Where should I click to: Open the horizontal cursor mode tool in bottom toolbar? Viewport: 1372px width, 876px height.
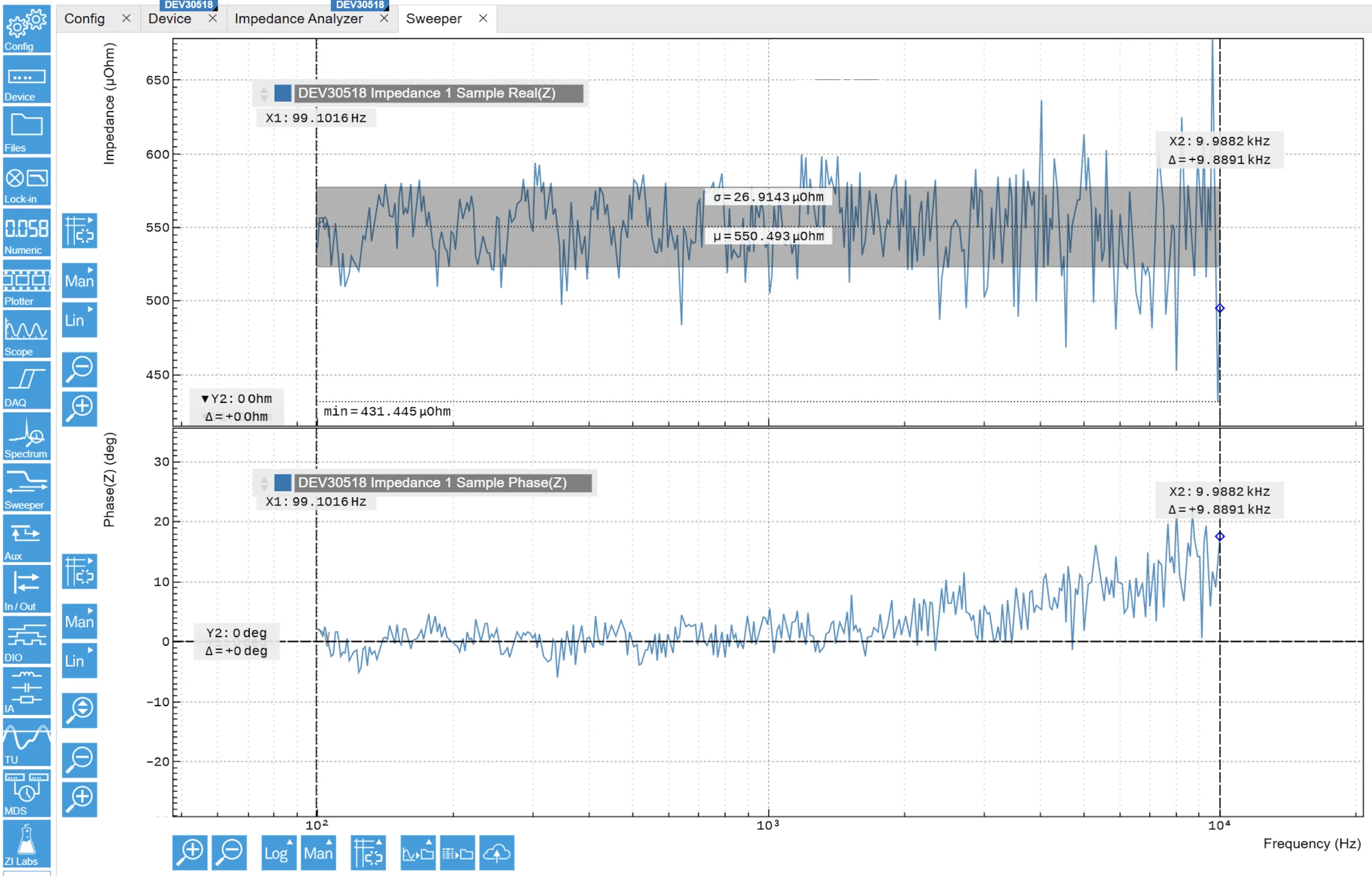[368, 852]
